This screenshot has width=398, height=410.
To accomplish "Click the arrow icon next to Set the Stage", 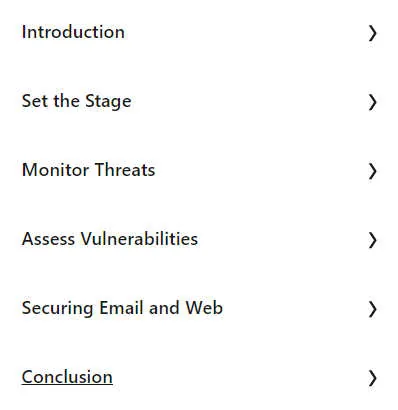I will (x=373, y=103).
